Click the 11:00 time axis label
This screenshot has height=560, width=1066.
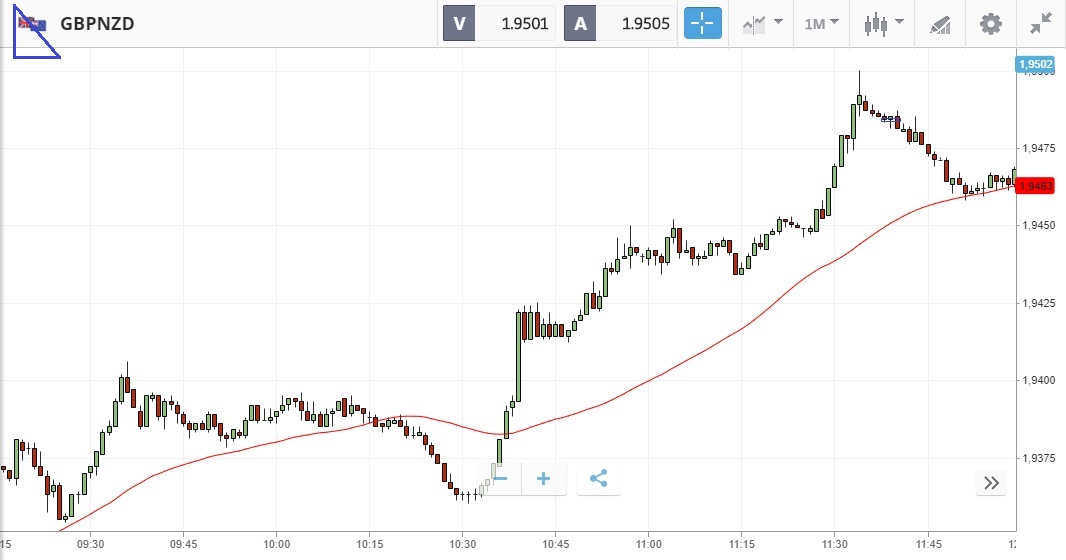coord(648,544)
